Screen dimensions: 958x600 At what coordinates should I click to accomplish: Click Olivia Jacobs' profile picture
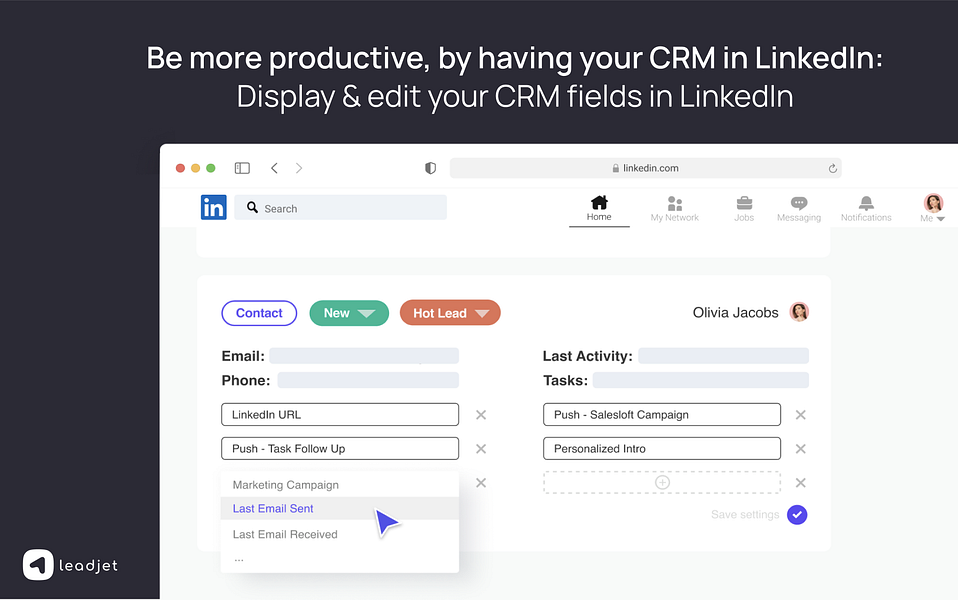pyautogui.click(x=799, y=312)
